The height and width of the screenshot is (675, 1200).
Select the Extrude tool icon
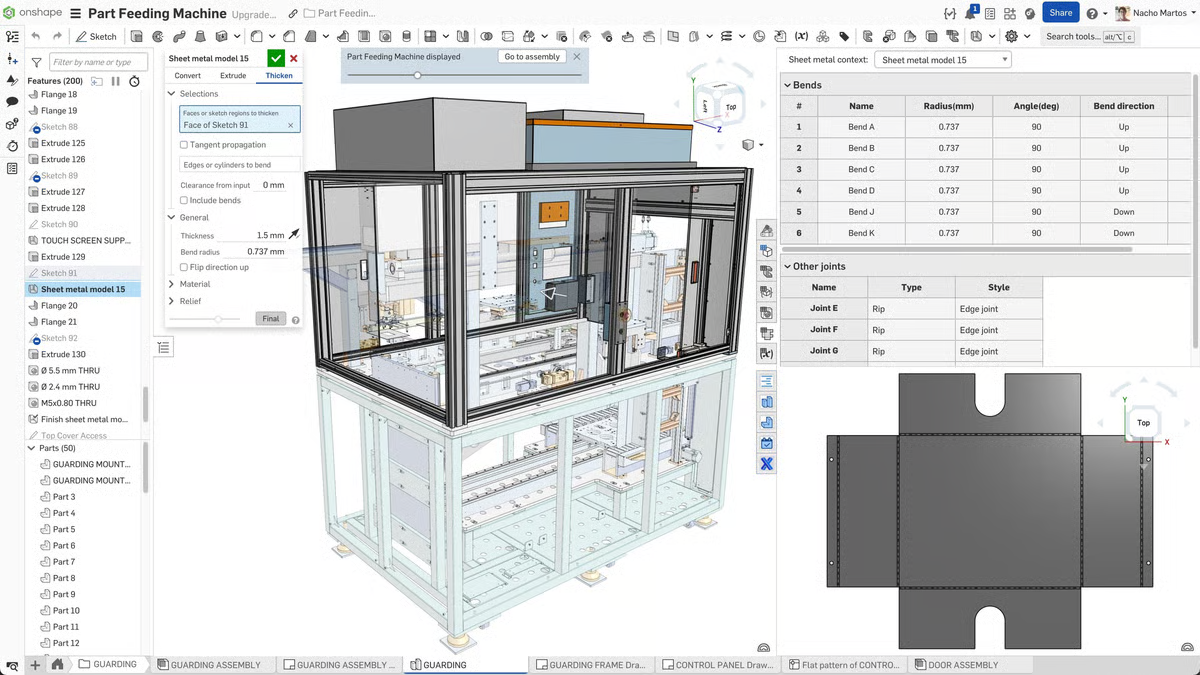(137, 36)
